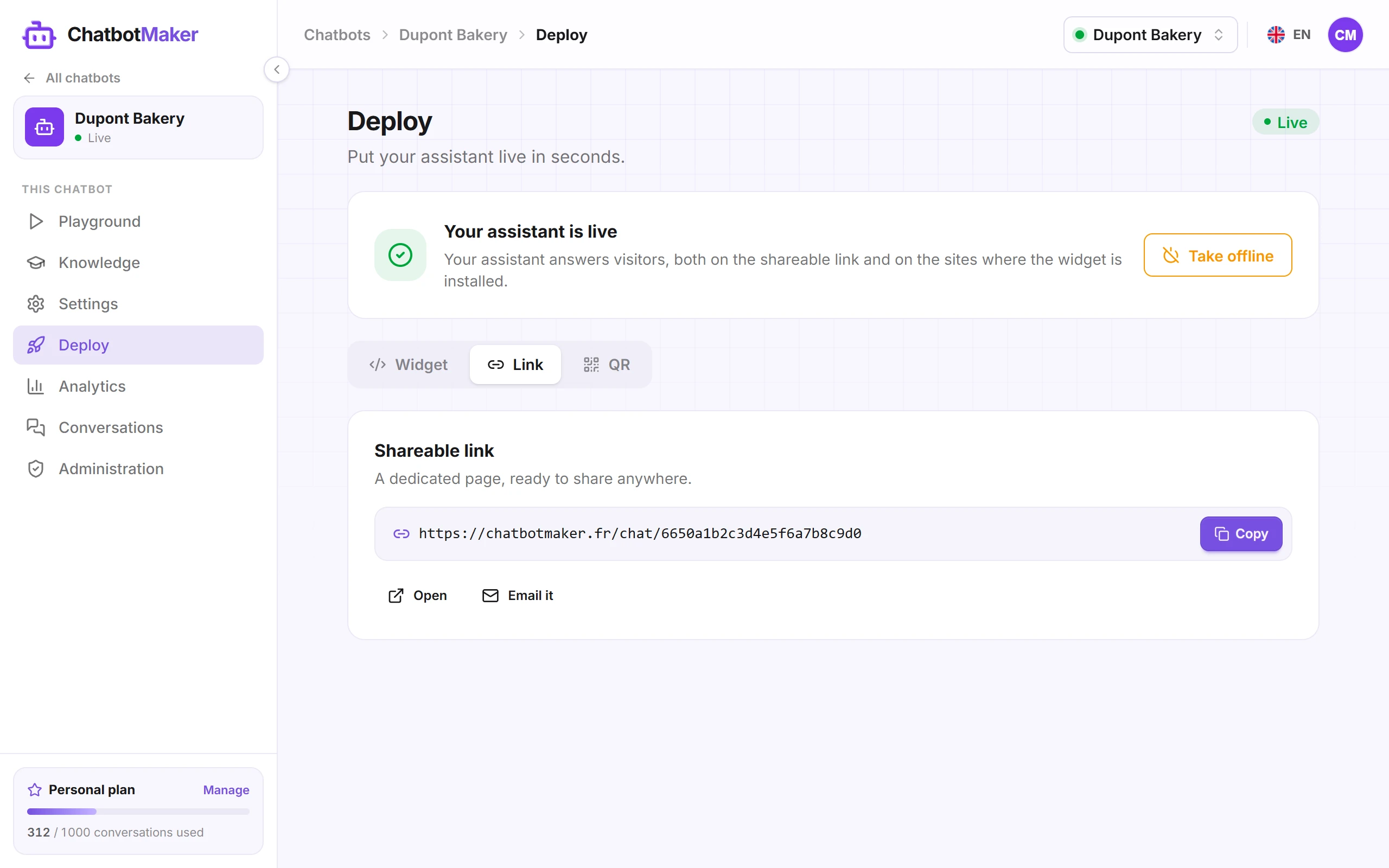
Task: Click the Chatbots breadcrumb
Action: tap(337, 35)
